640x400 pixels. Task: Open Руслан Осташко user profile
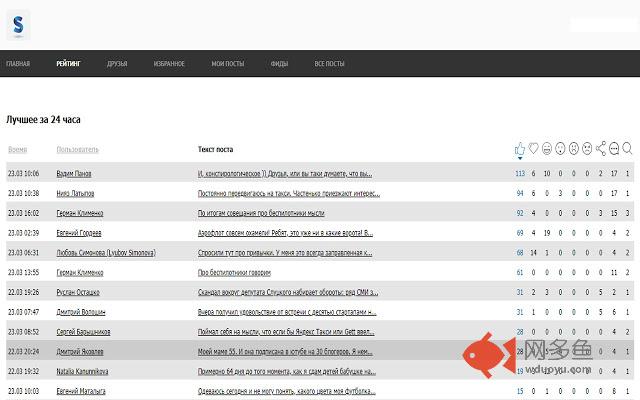coord(78,292)
